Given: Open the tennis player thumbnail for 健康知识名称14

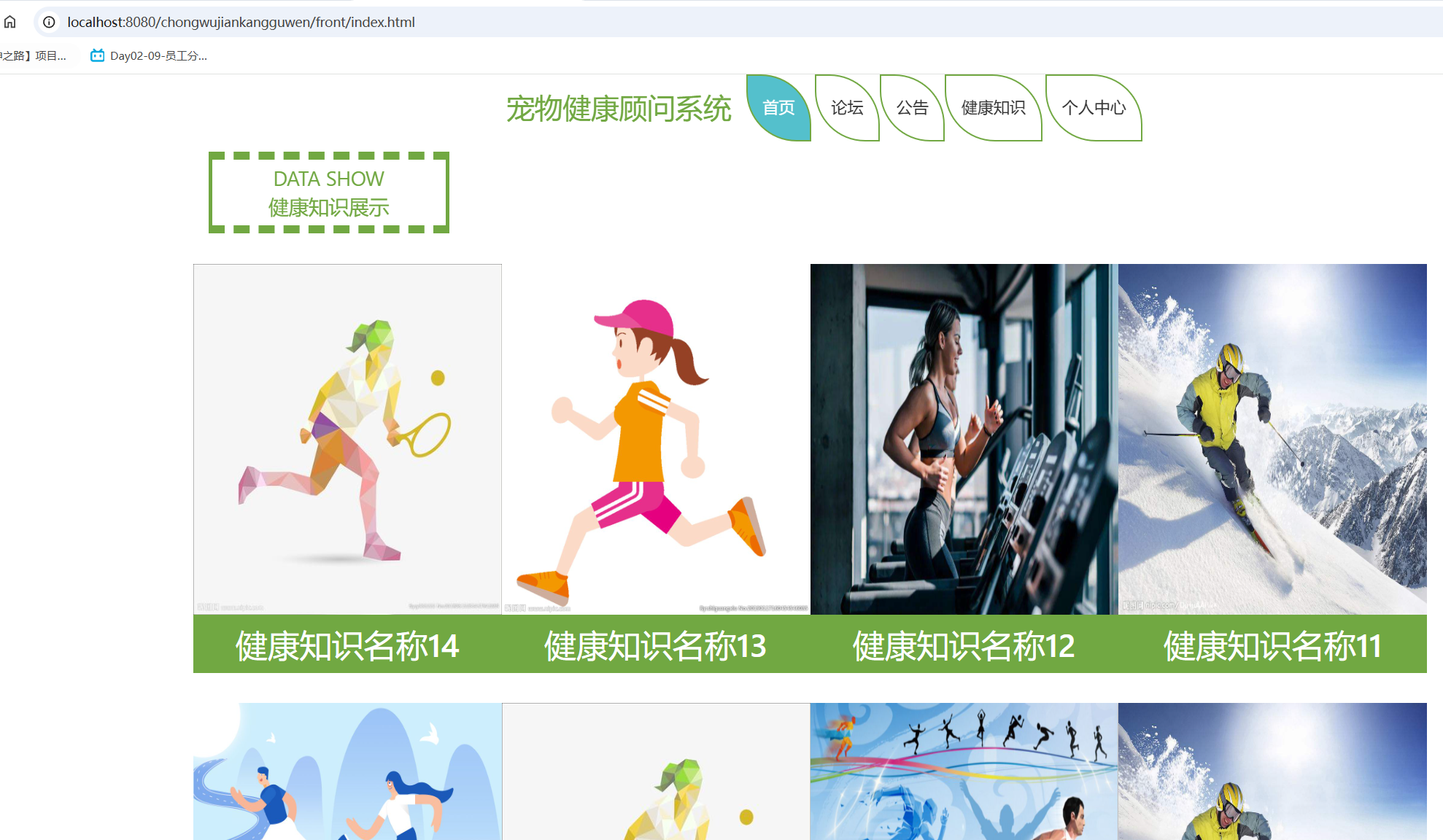Looking at the screenshot, I should 347,439.
